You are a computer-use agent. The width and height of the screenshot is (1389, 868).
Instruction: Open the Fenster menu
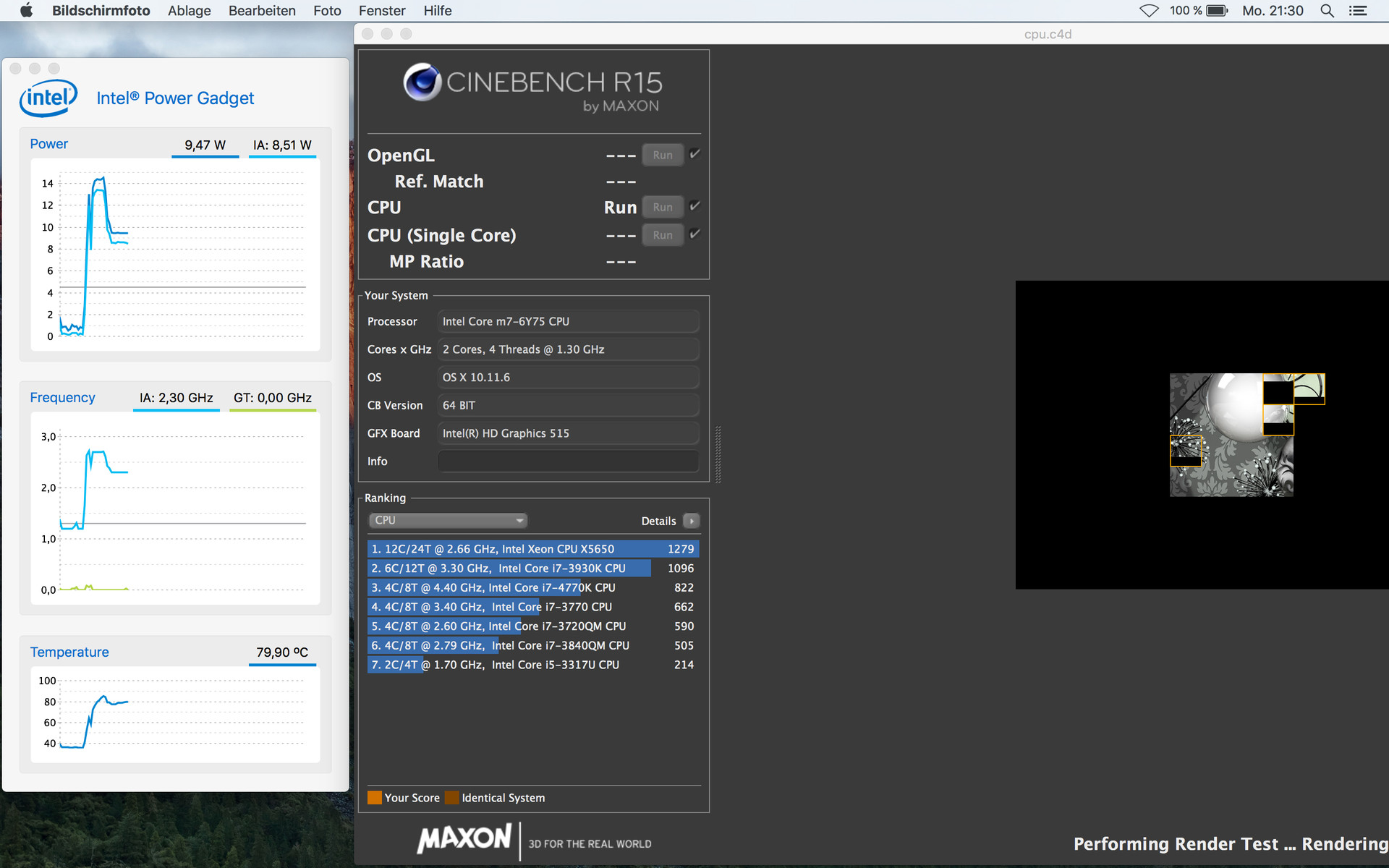coord(381,10)
